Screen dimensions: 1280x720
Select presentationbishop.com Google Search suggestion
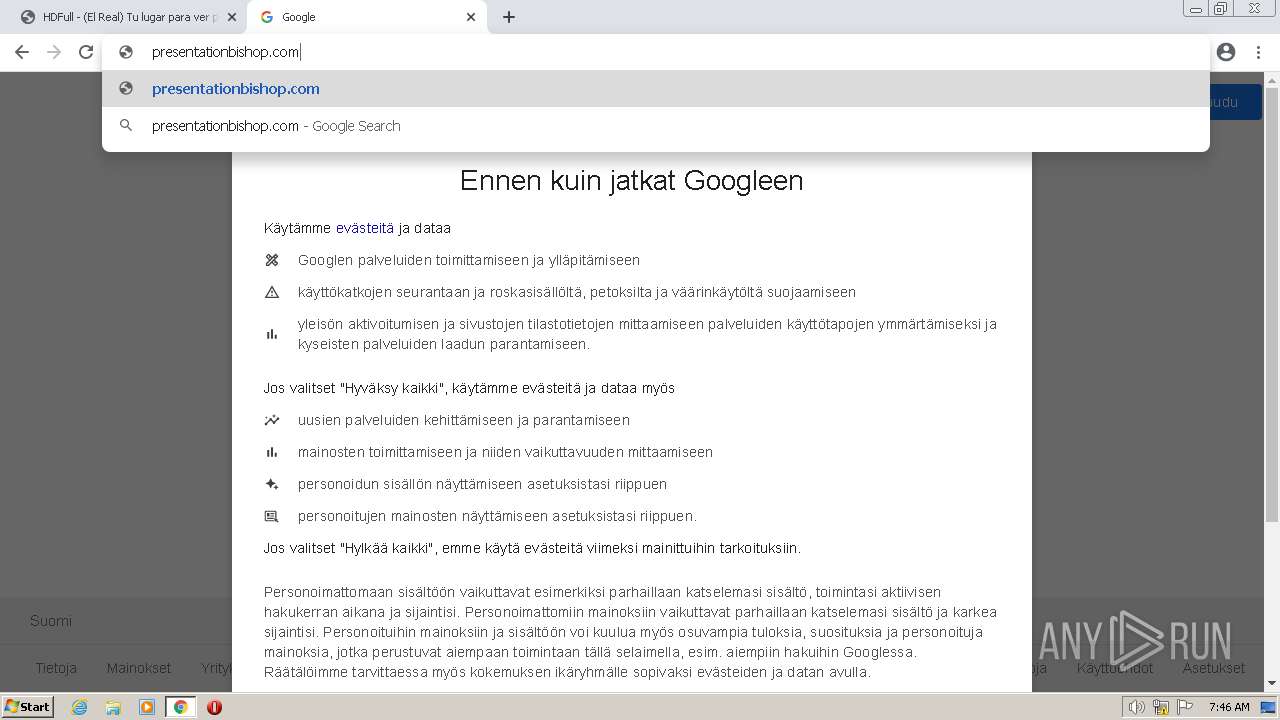coord(656,126)
